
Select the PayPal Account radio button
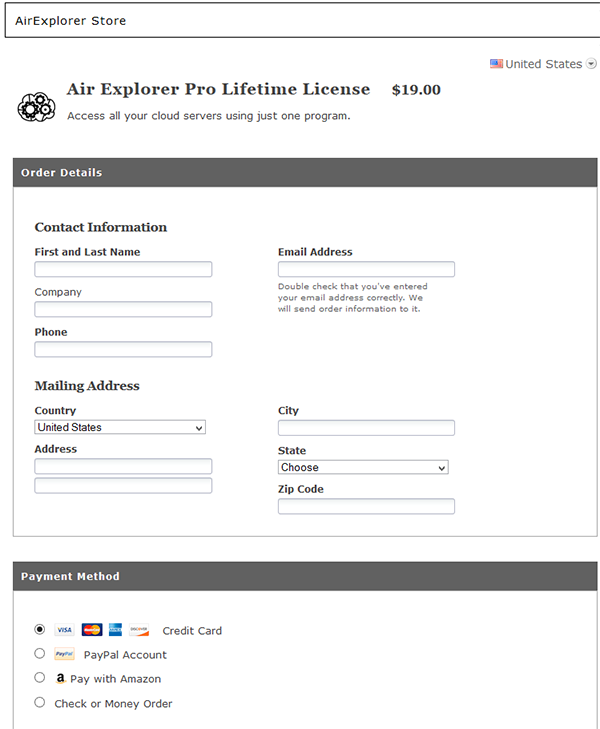[40, 653]
